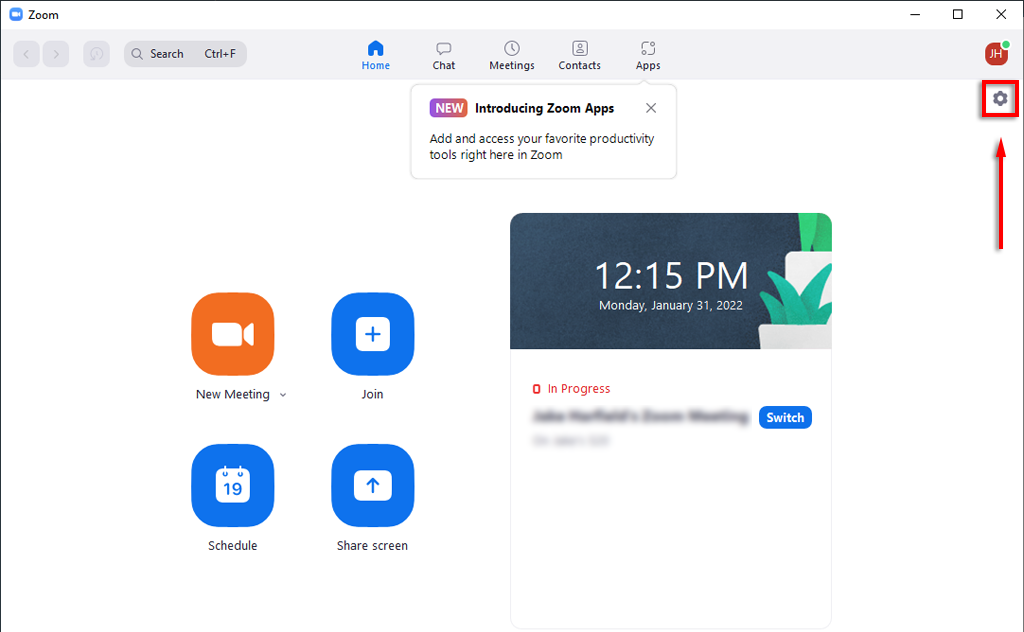Click the Switch button for meeting in progress
Image resolution: width=1024 pixels, height=632 pixels.
785,417
